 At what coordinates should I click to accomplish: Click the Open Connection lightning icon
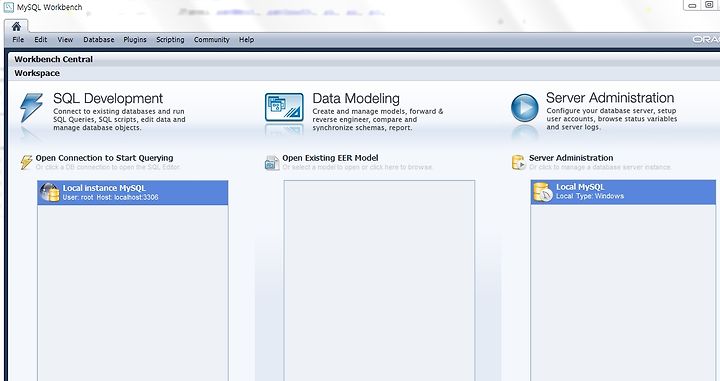(x=27, y=162)
